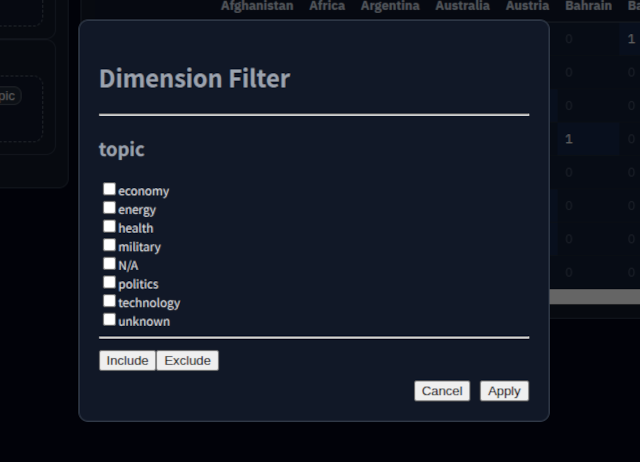The width and height of the screenshot is (640, 462).
Task: Click the Austria column header
Action: pos(527,6)
